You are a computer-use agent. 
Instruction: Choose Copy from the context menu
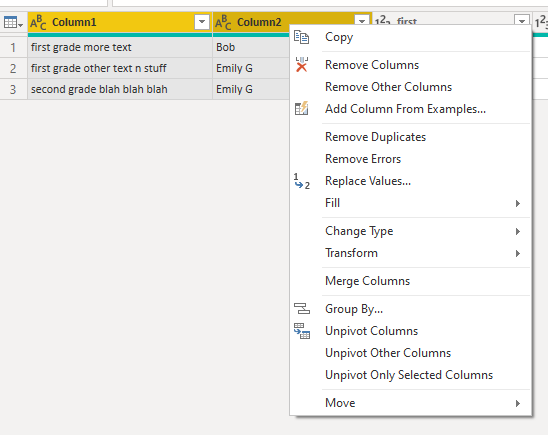(x=411, y=37)
